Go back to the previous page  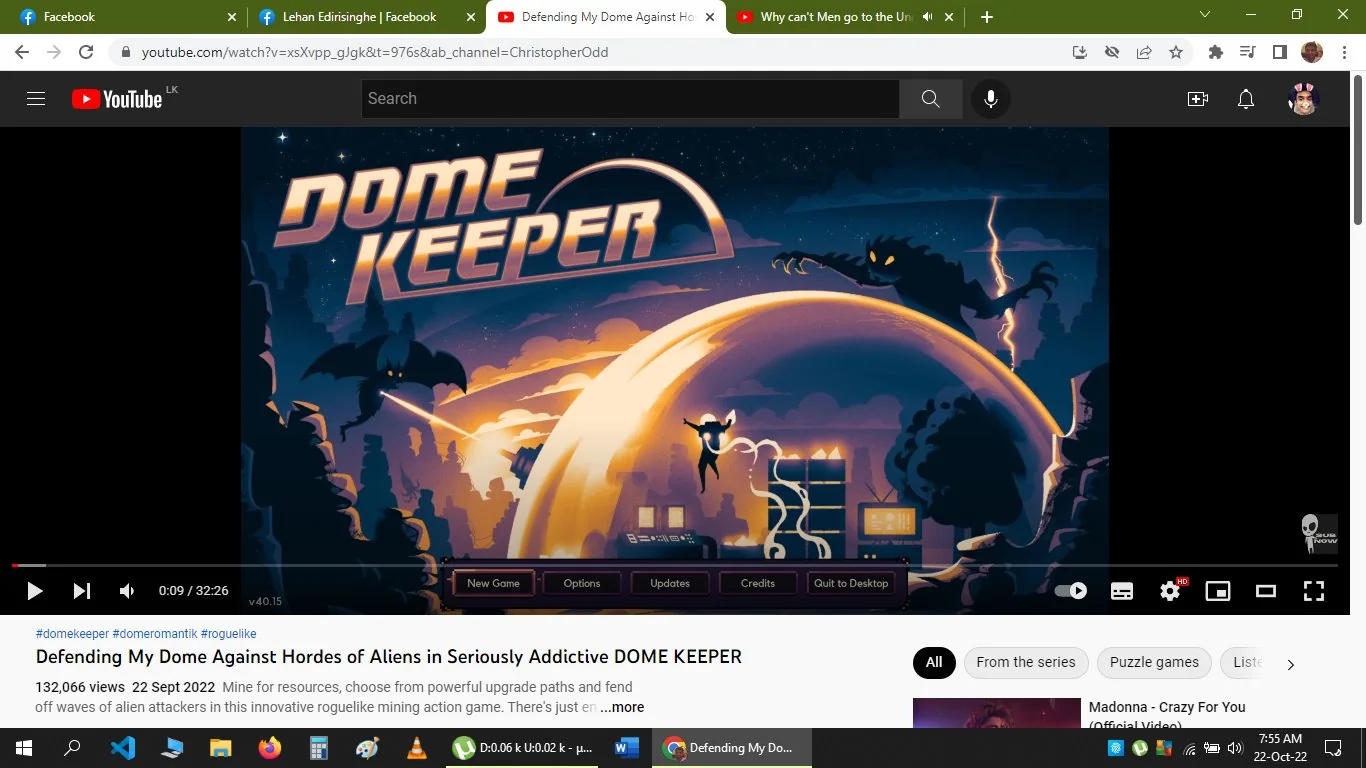pyautogui.click(x=22, y=52)
